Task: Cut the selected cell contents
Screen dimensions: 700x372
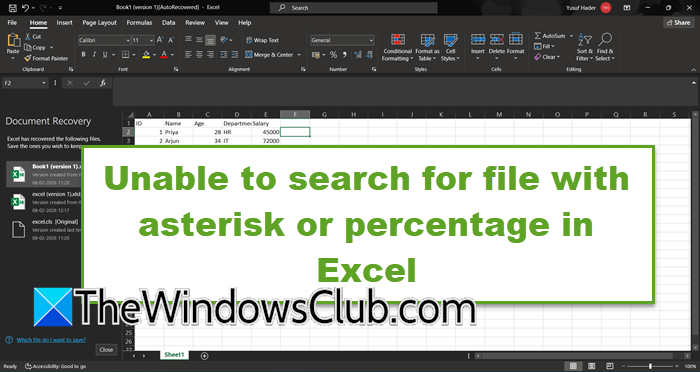Action: (x=33, y=37)
